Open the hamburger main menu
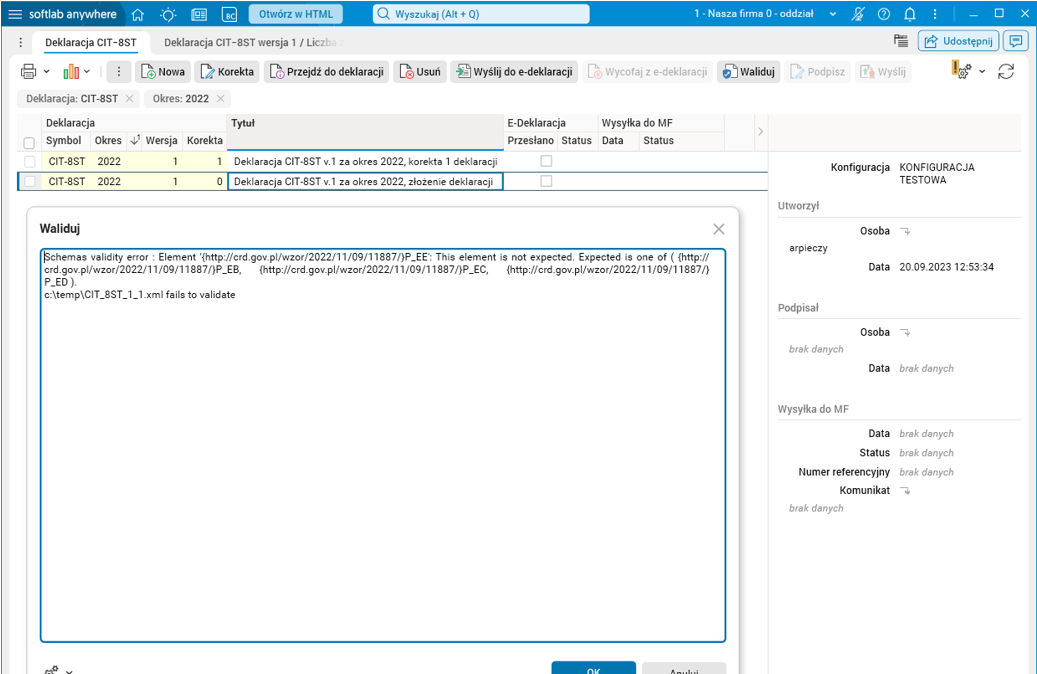 [x=15, y=14]
